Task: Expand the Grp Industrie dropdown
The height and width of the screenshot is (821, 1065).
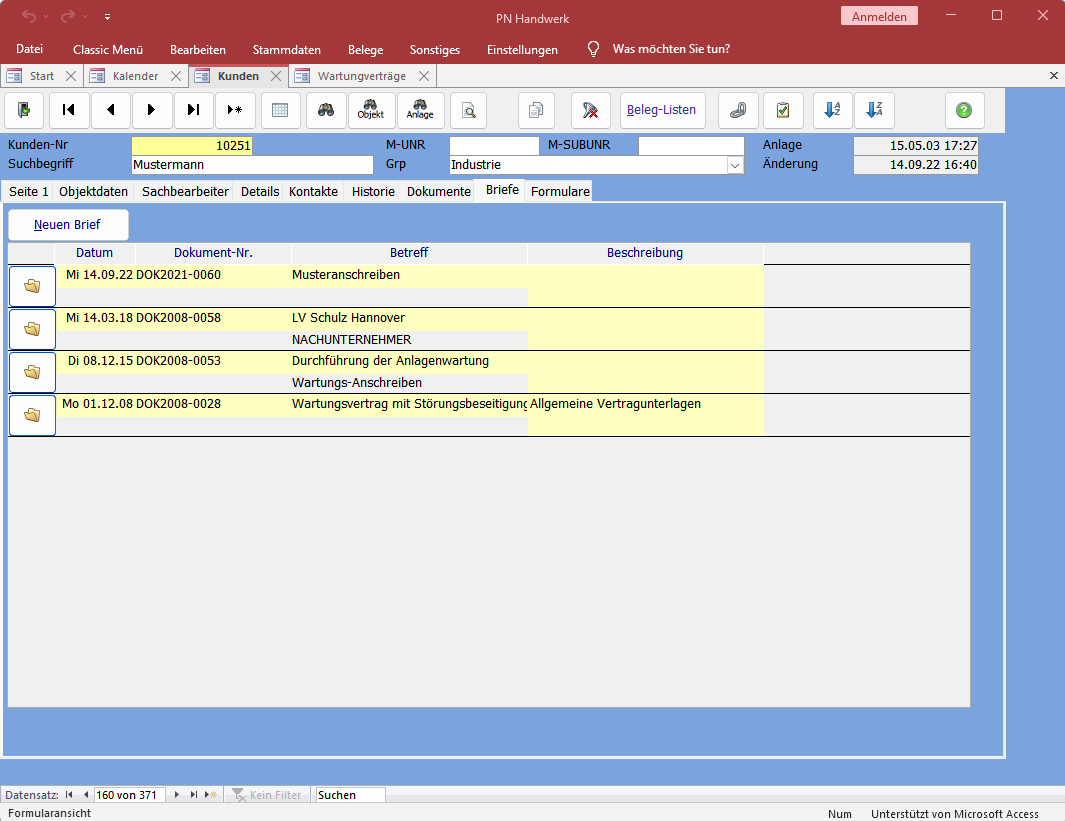Action: 735,165
